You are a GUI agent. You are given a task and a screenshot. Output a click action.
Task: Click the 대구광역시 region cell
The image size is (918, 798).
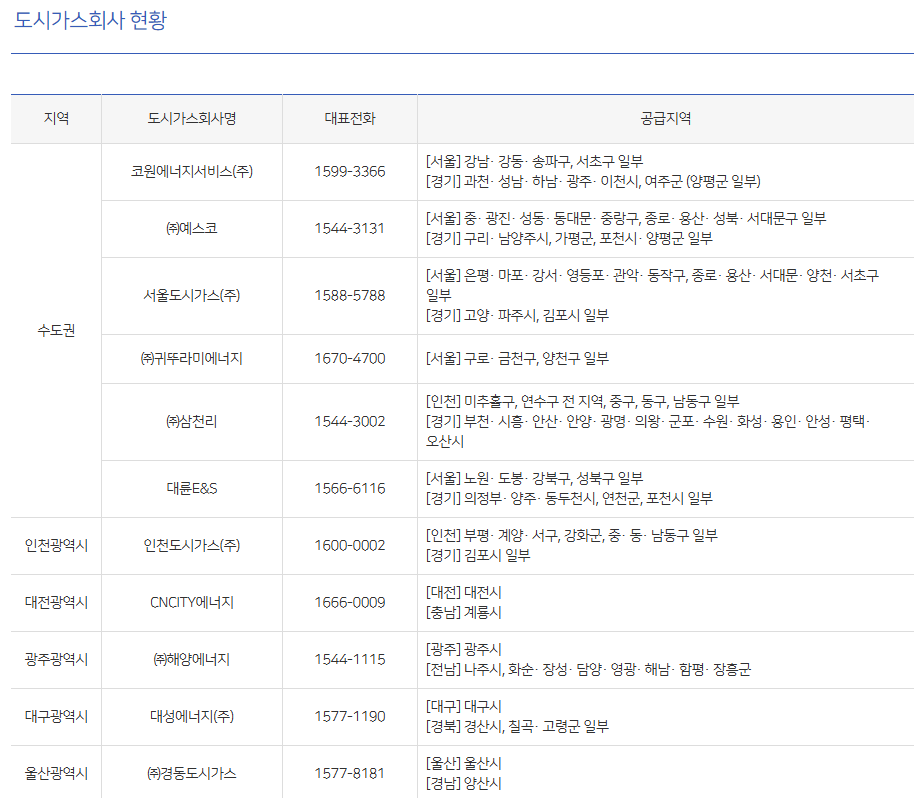[x=56, y=716]
